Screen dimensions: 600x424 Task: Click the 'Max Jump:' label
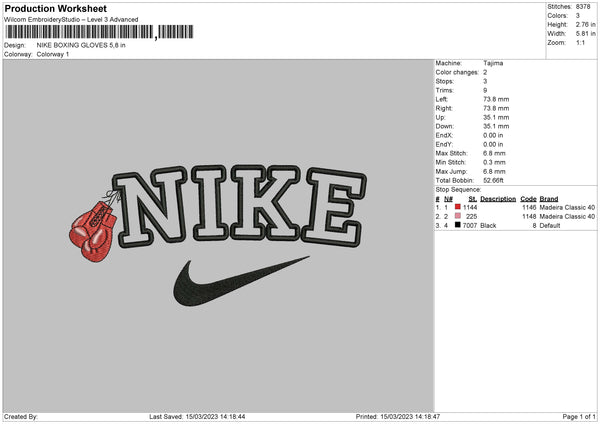click(x=452, y=171)
